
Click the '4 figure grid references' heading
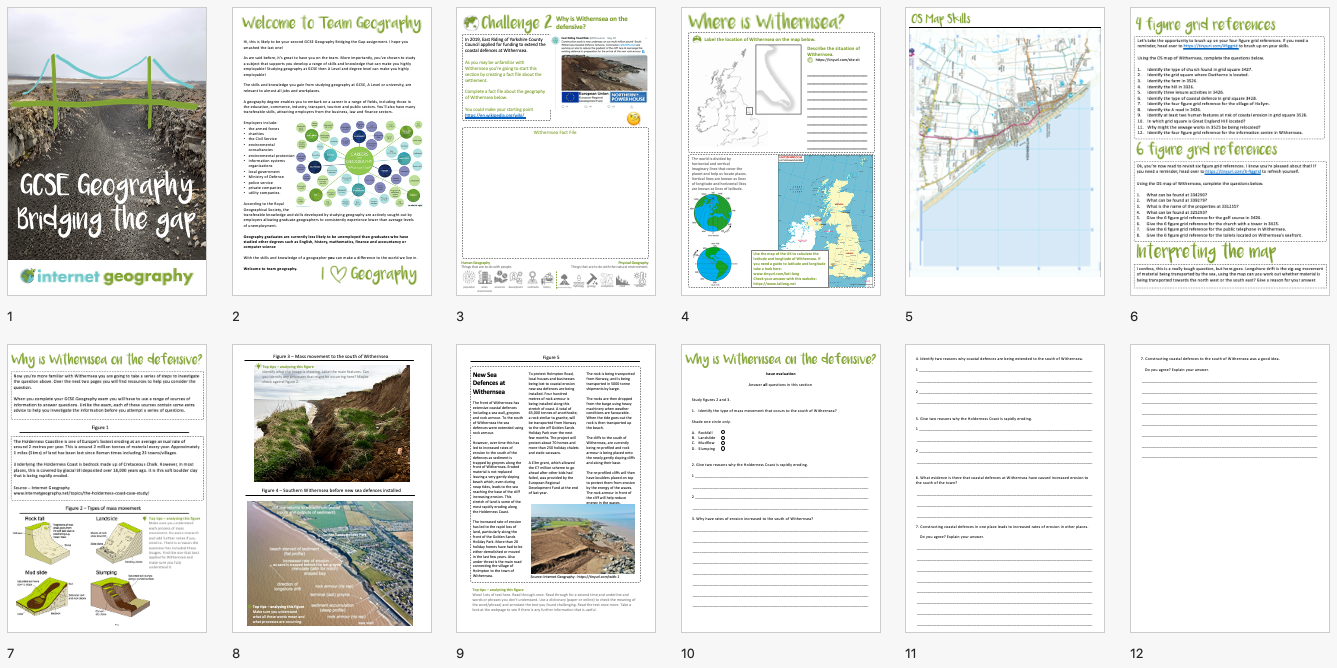point(1206,24)
